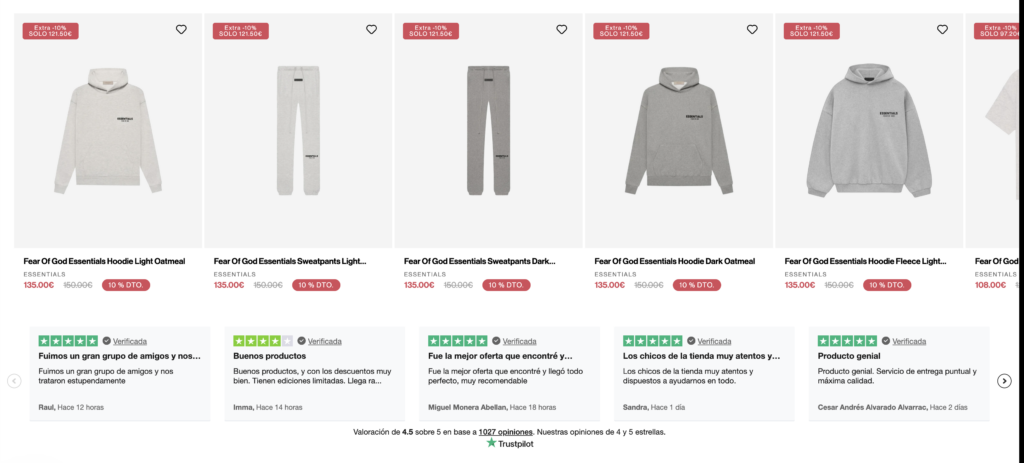Toggle wishlist heart on Hoodie Dark Oatmeal
1024x463 pixels.
click(752, 30)
